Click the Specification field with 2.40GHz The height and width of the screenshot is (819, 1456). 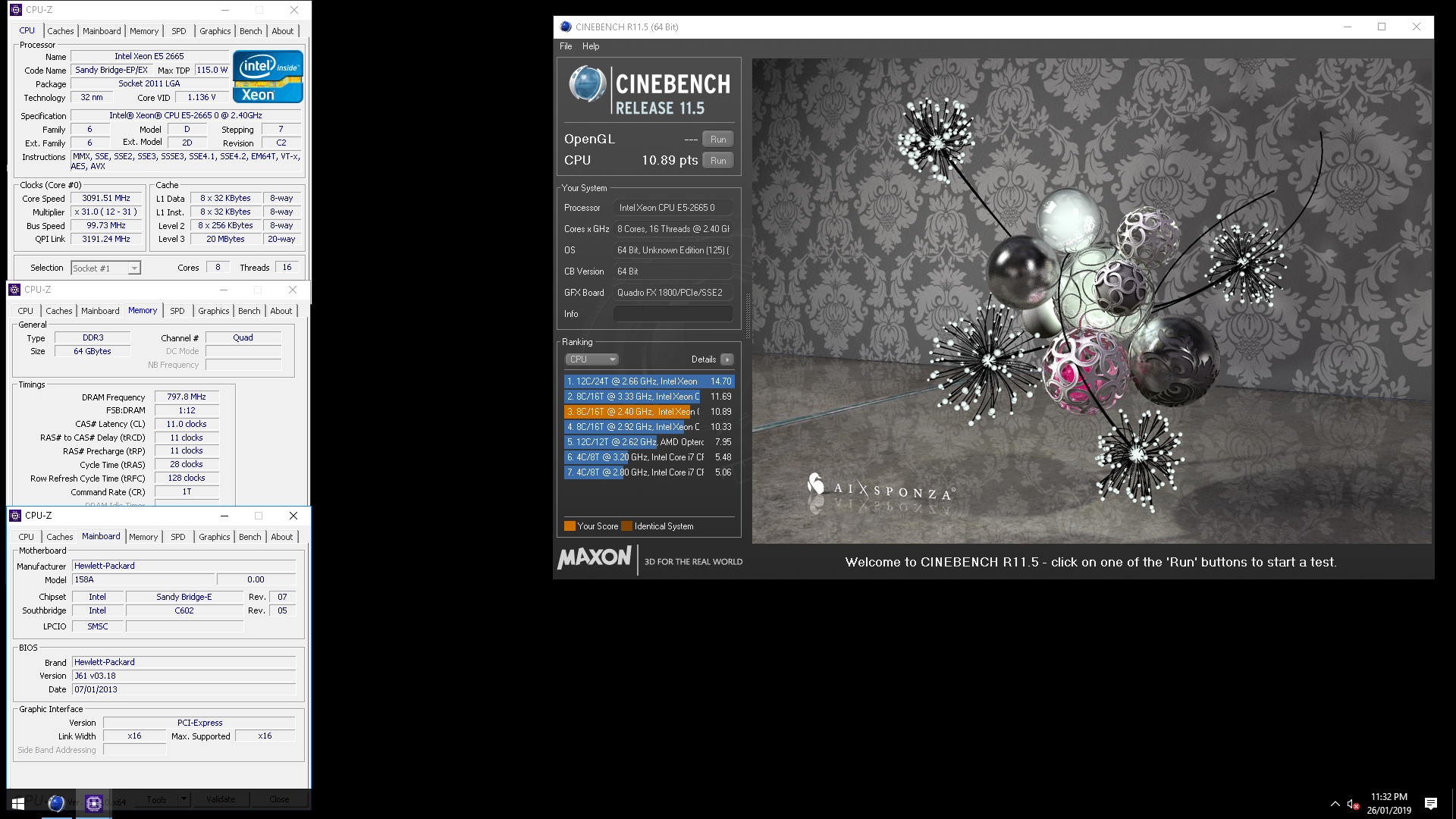coord(186,116)
